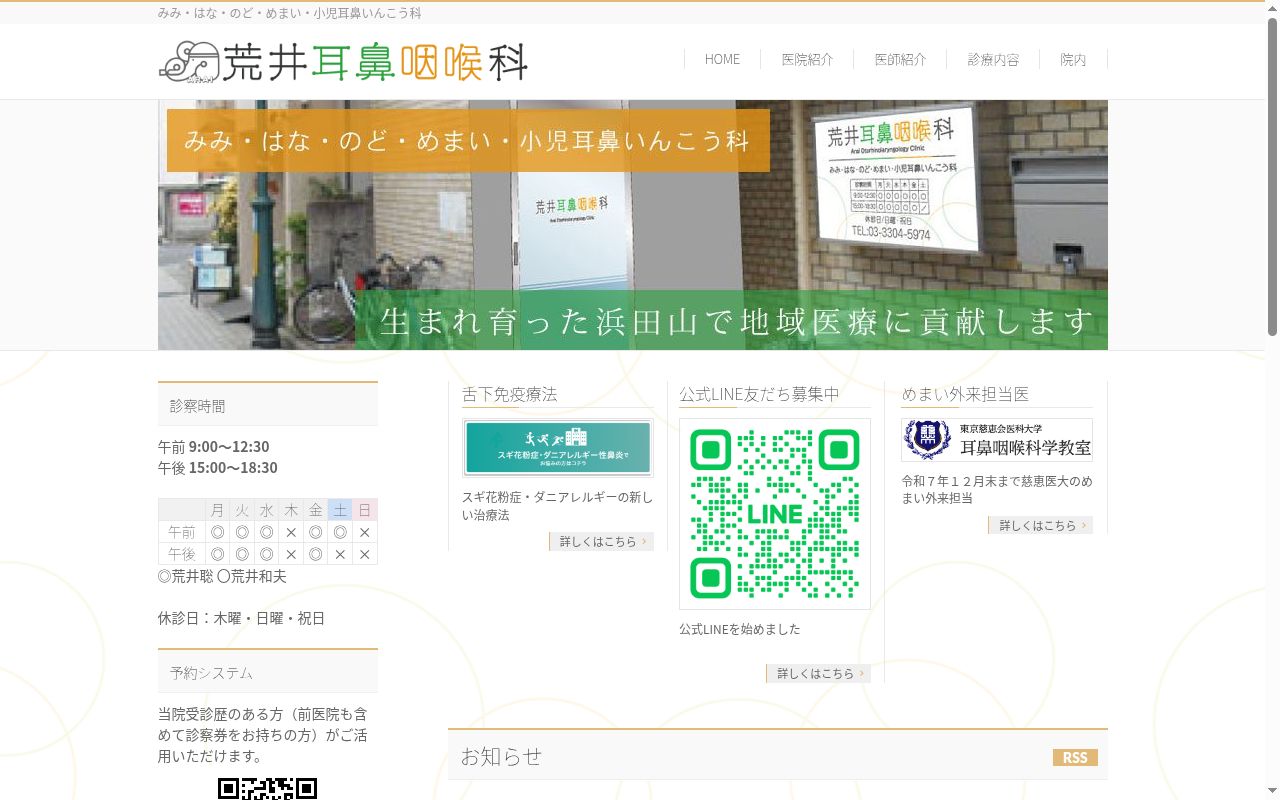
Task: Click the 午後 15:00〜18:30 hours text
Action: 218,467
